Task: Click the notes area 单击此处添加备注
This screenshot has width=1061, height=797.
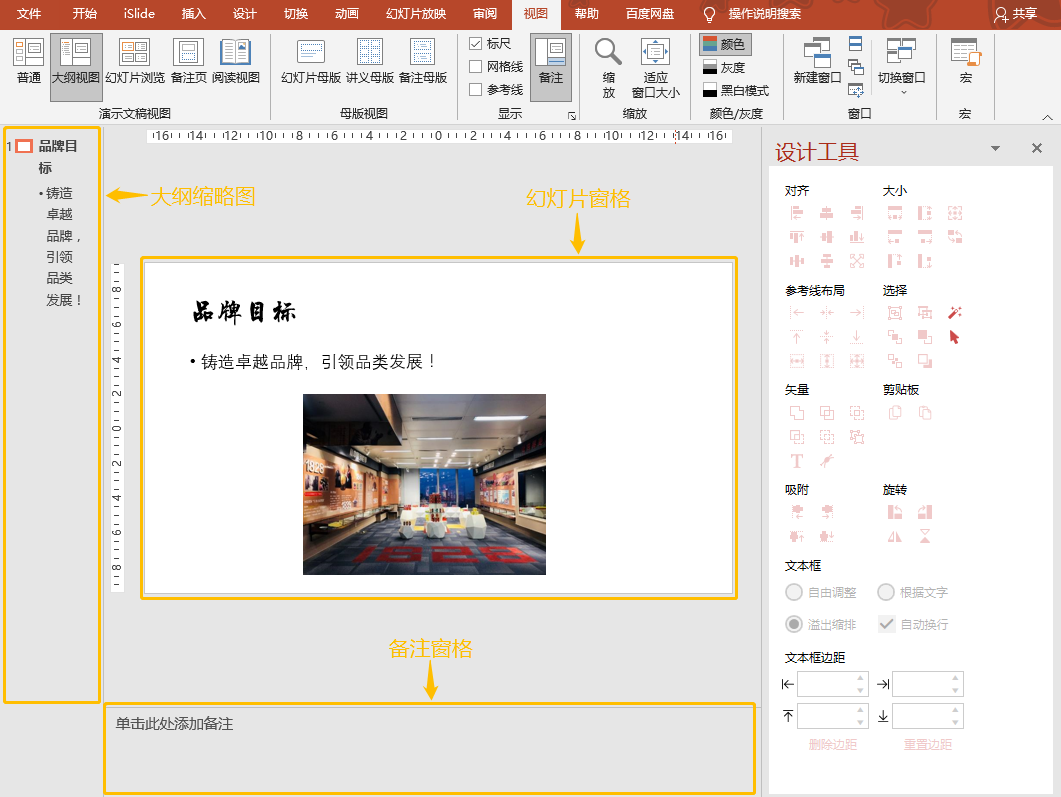Action: pos(175,724)
